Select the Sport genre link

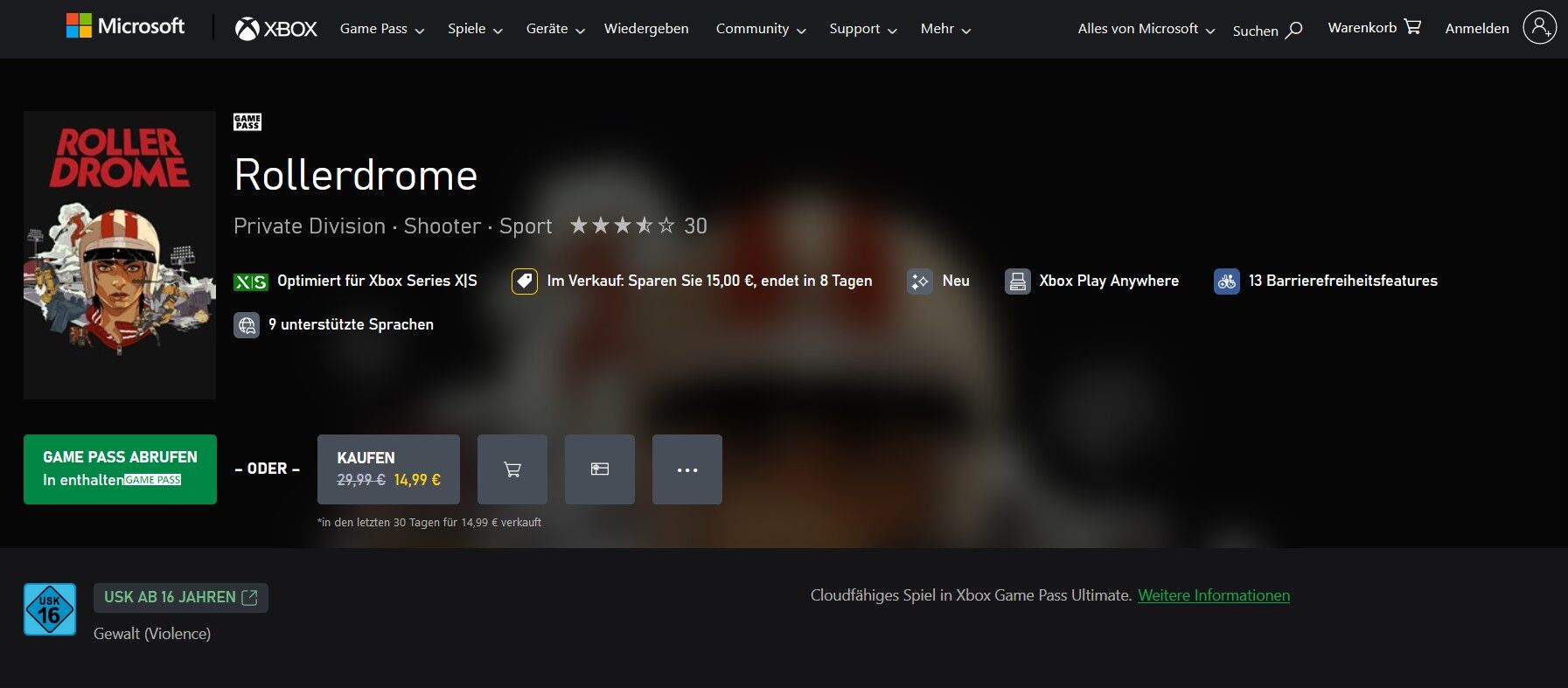526,226
